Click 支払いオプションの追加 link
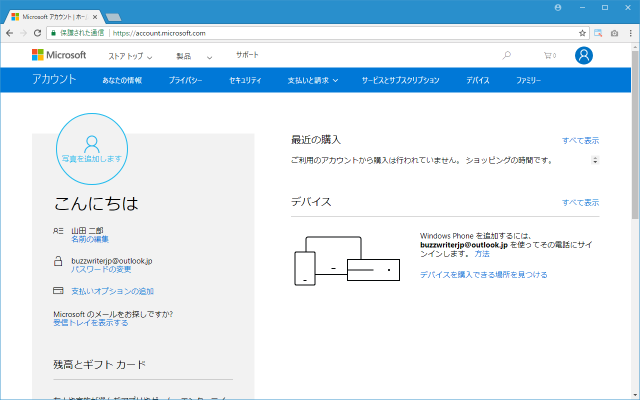The width and height of the screenshot is (640, 400). pos(113,291)
